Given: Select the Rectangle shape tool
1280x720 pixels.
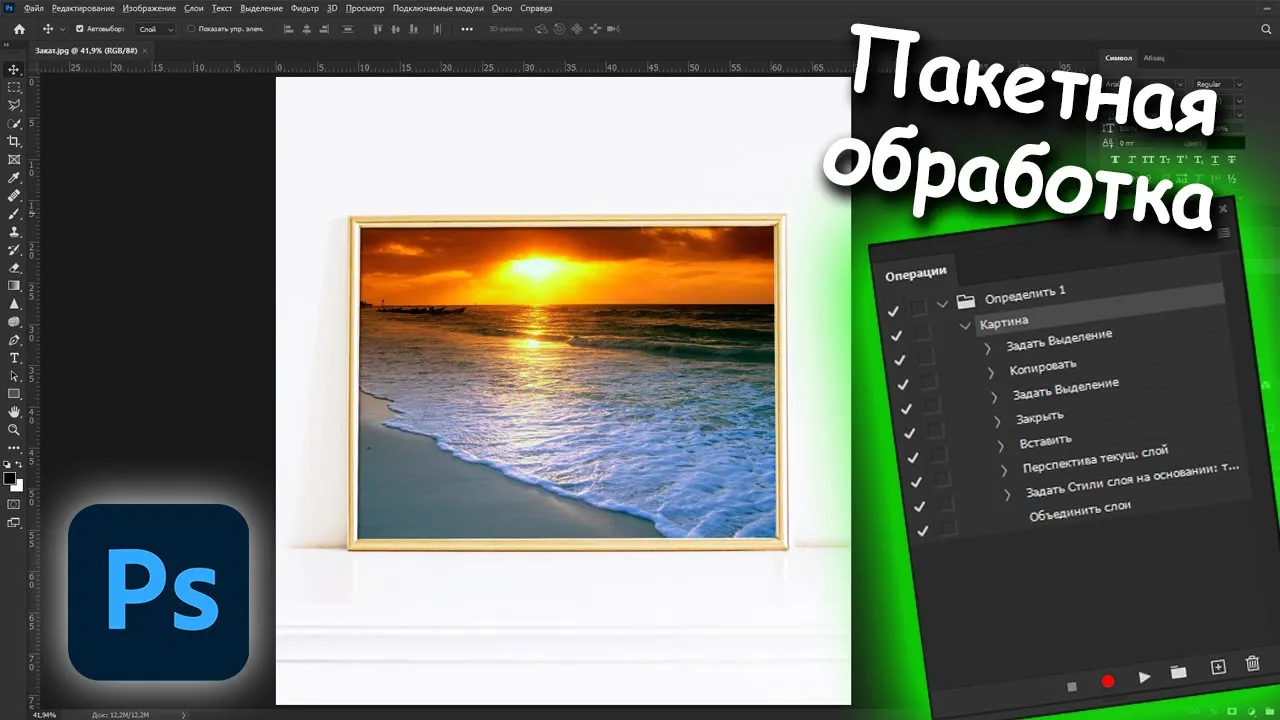Looking at the screenshot, I should coord(14,394).
